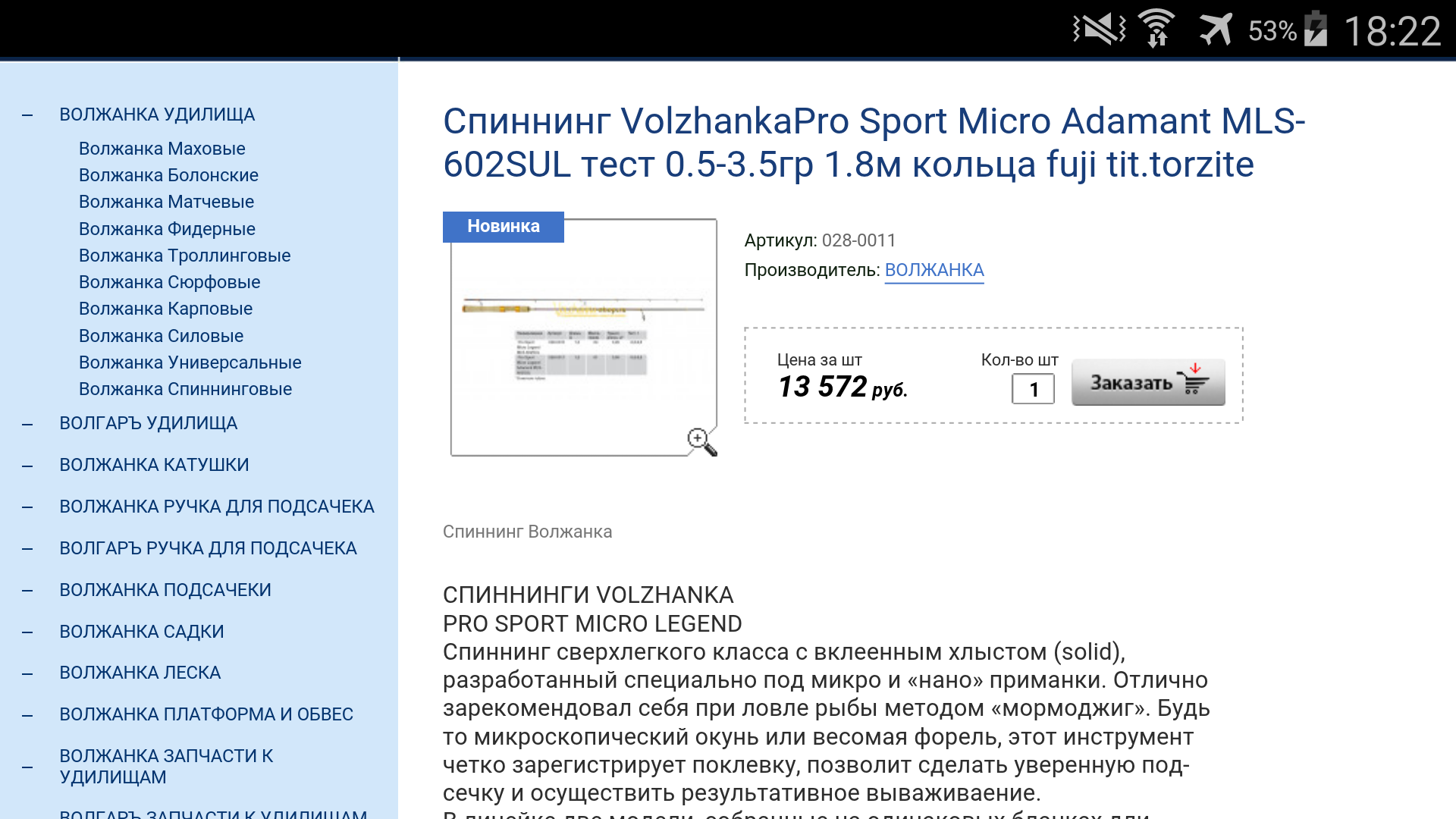Open Волжанка Спиннинговые subcategory
The height and width of the screenshot is (819, 1456).
pos(185,389)
